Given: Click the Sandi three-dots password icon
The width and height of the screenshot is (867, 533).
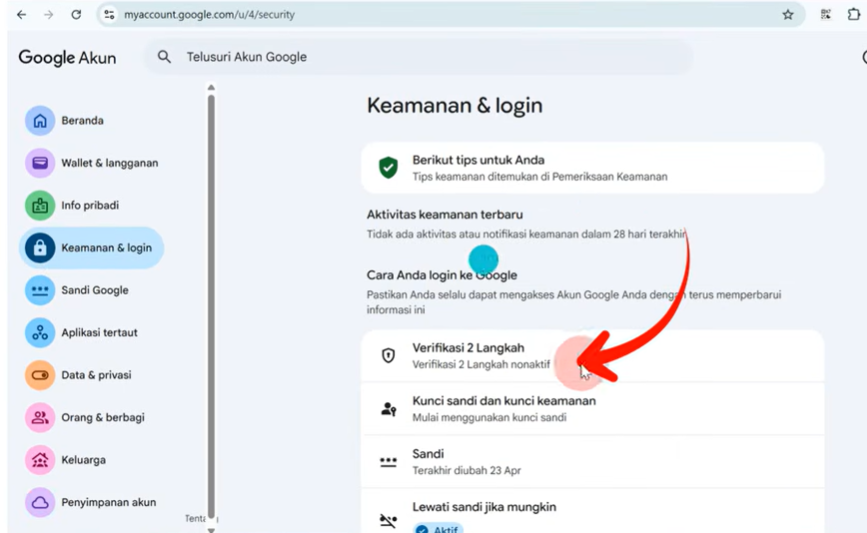Looking at the screenshot, I should (388, 462).
